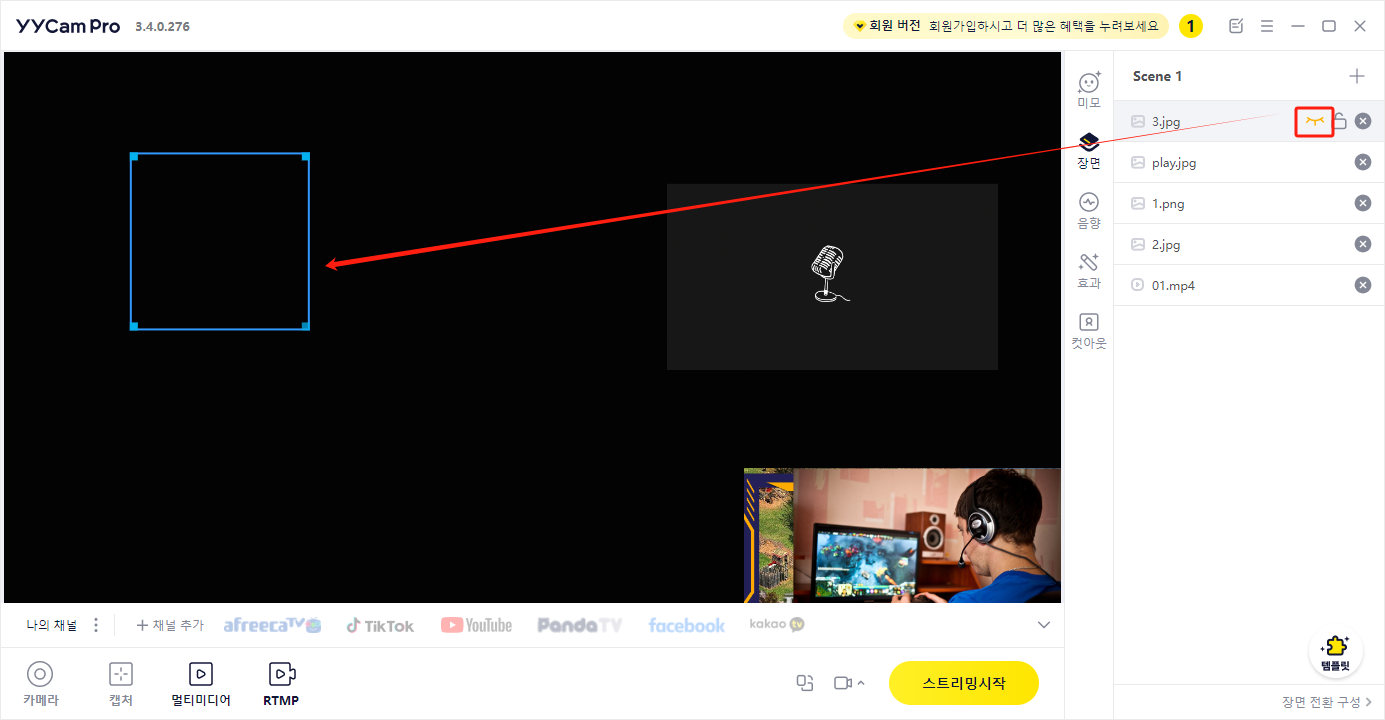Remove the 2.jpg layer
1385x720 pixels.
click(x=1363, y=244)
